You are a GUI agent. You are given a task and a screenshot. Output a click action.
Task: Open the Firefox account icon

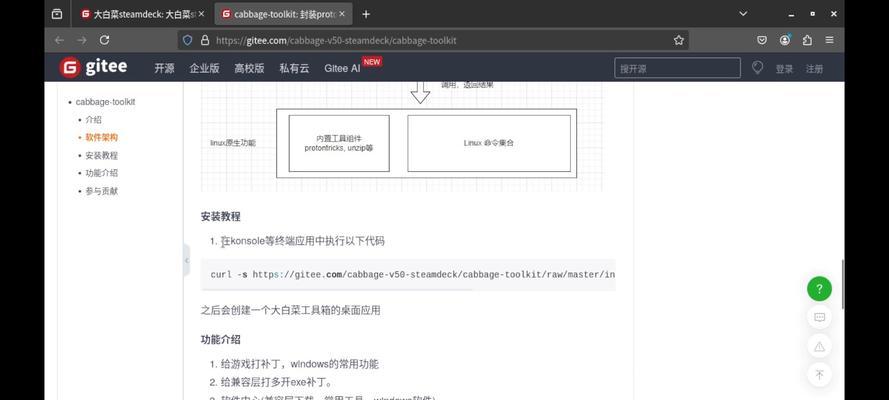(785, 40)
